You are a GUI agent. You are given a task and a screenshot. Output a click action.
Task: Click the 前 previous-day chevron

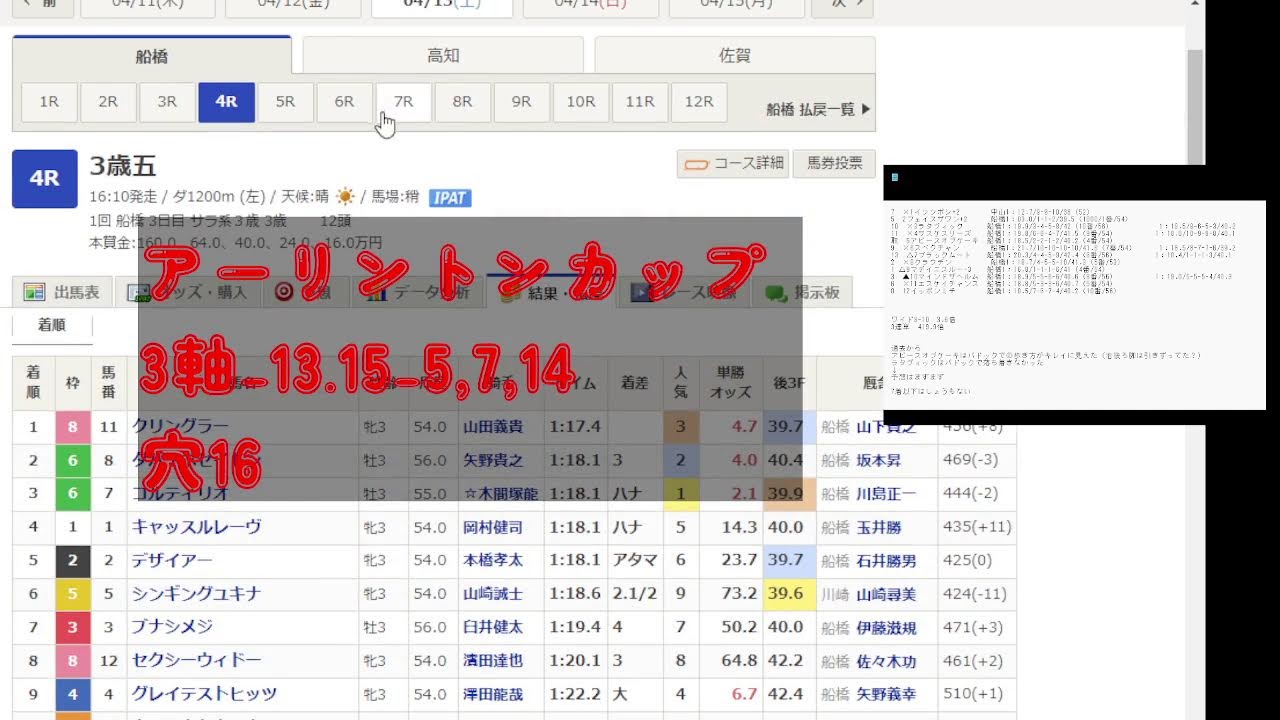(x=40, y=6)
